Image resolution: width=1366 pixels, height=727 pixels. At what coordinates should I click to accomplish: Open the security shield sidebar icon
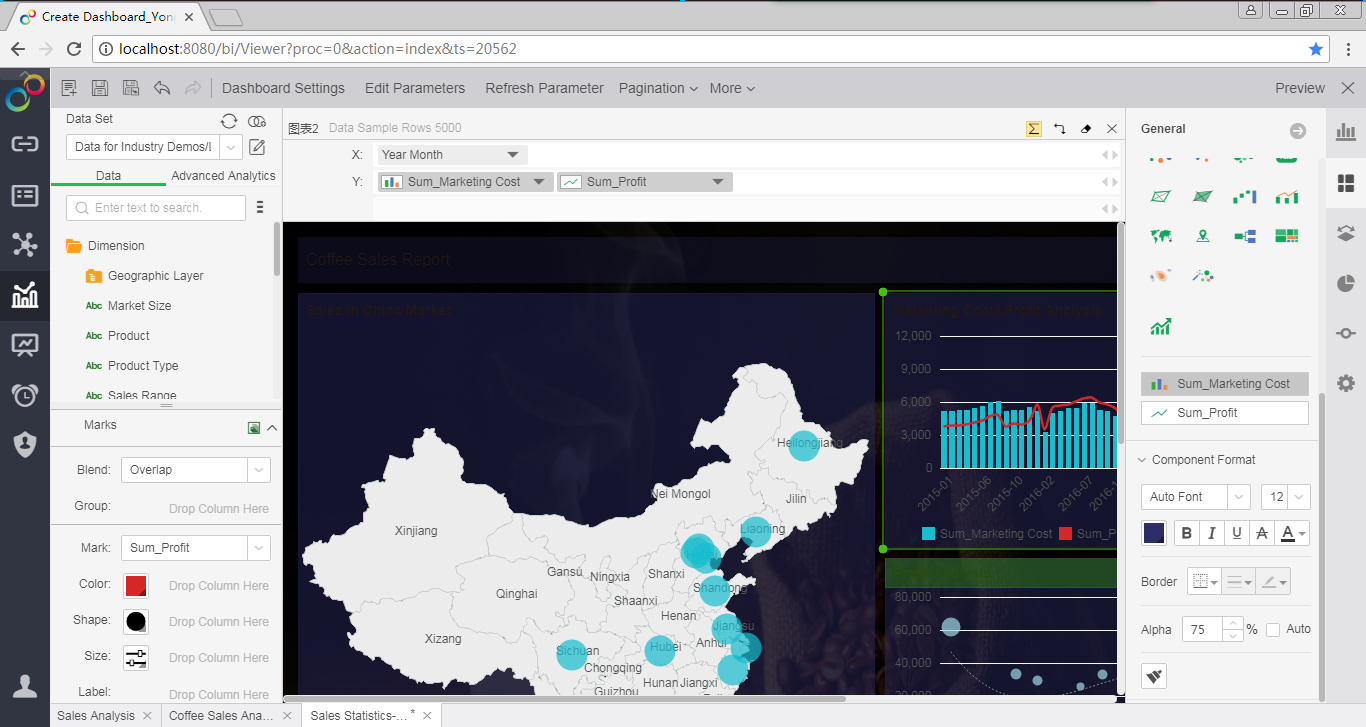(25, 445)
